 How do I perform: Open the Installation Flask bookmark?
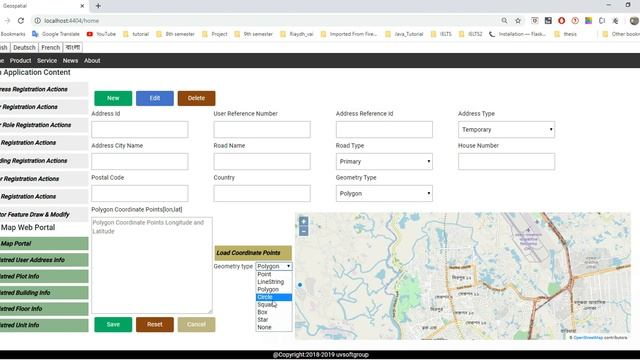pos(517,34)
